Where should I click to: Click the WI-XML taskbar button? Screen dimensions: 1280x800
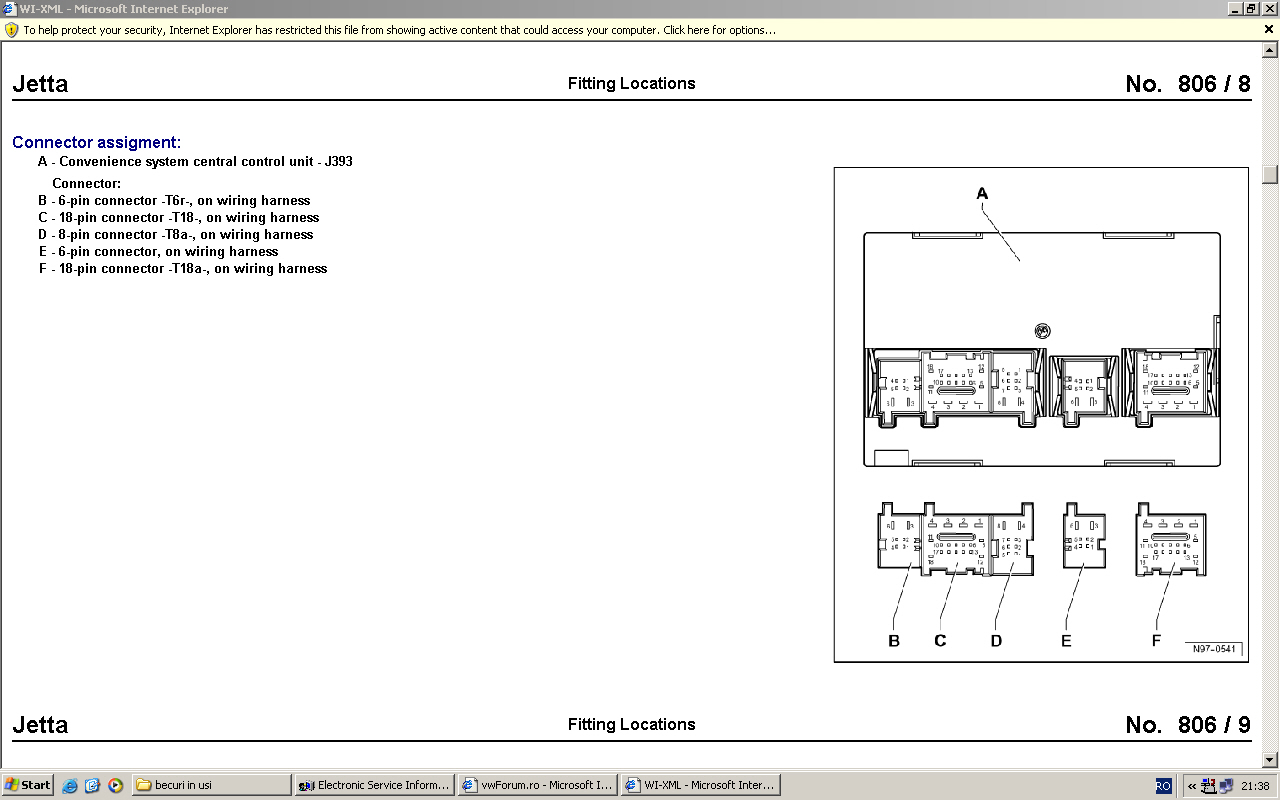coord(700,785)
